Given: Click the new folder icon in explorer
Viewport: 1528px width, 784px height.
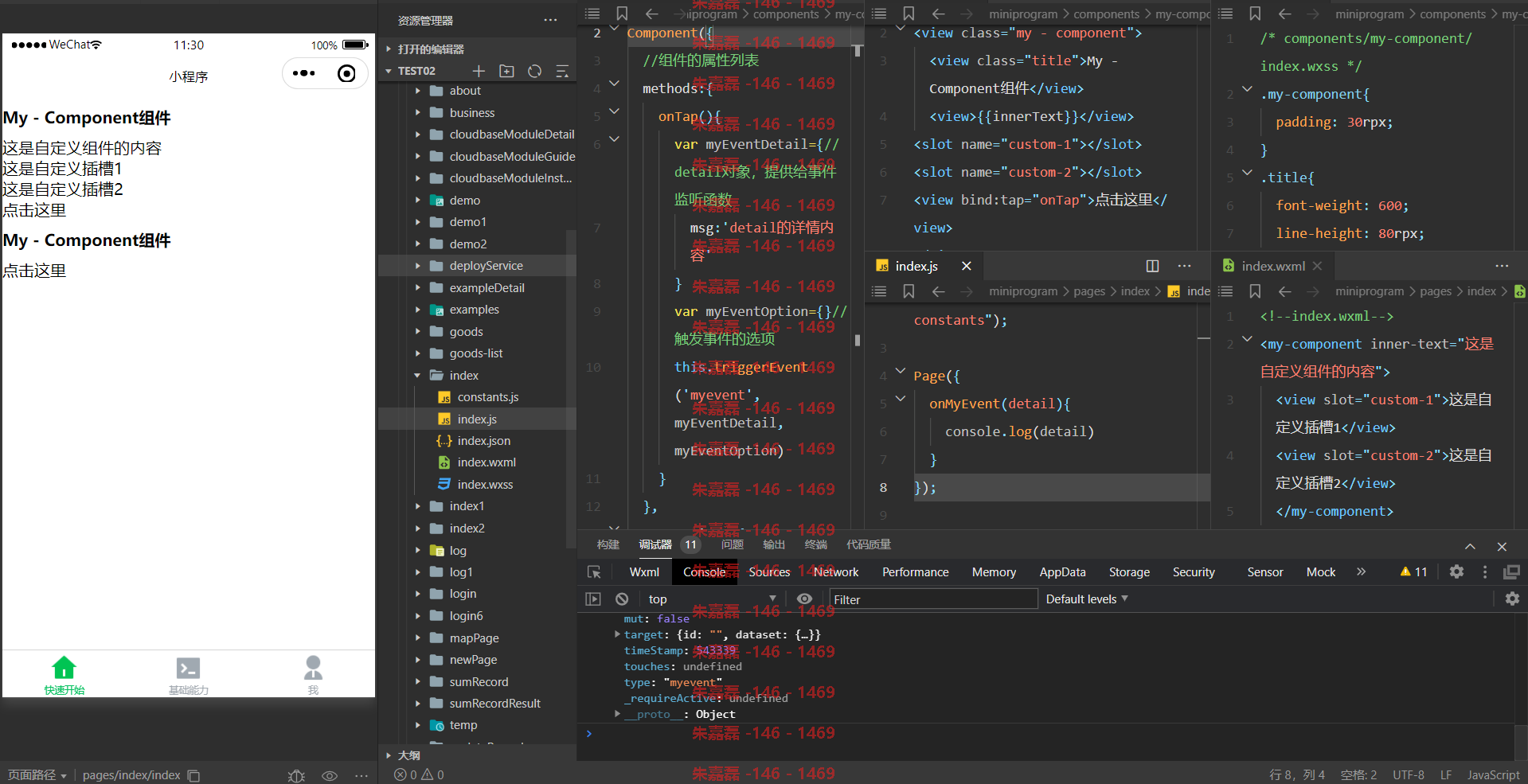Looking at the screenshot, I should pos(506,71).
